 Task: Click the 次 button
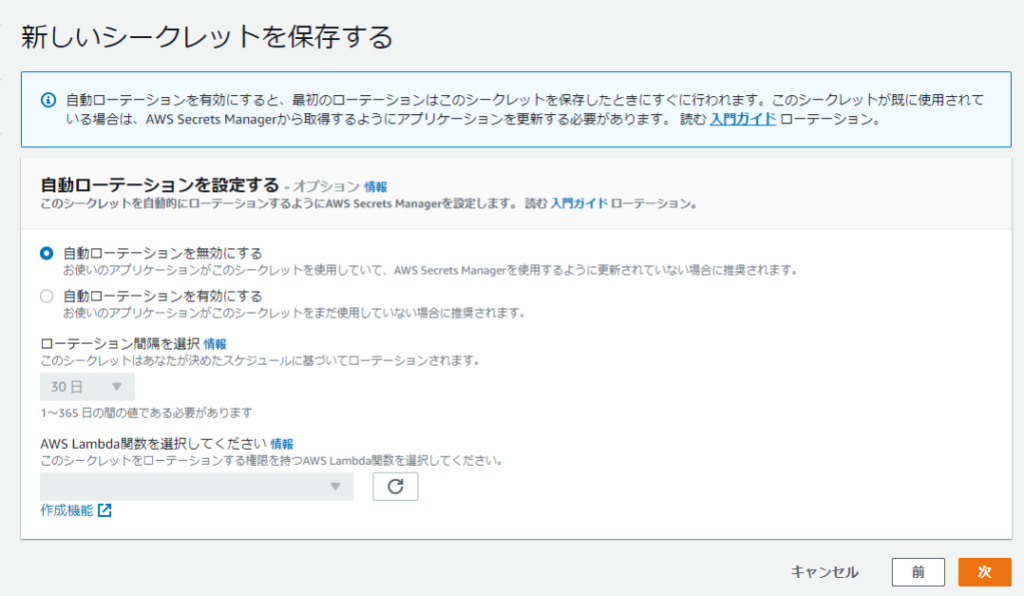984,572
